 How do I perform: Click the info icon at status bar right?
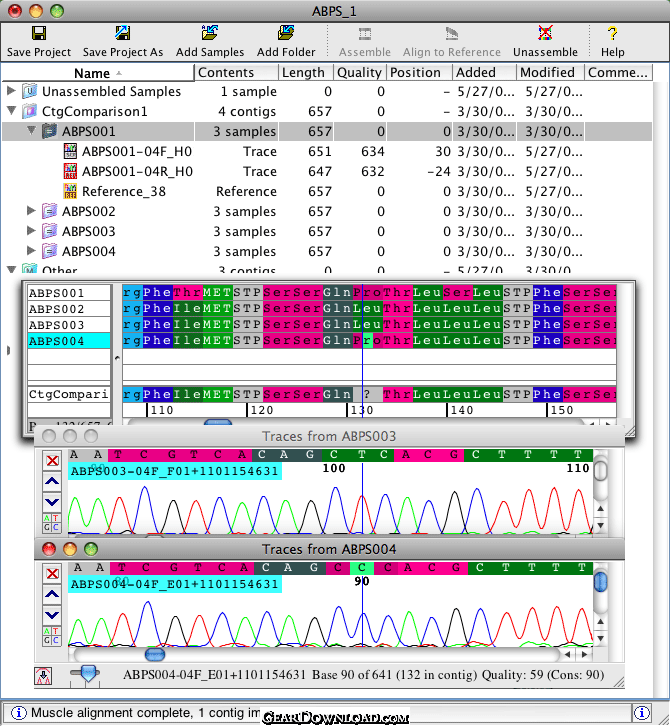click(x=641, y=713)
